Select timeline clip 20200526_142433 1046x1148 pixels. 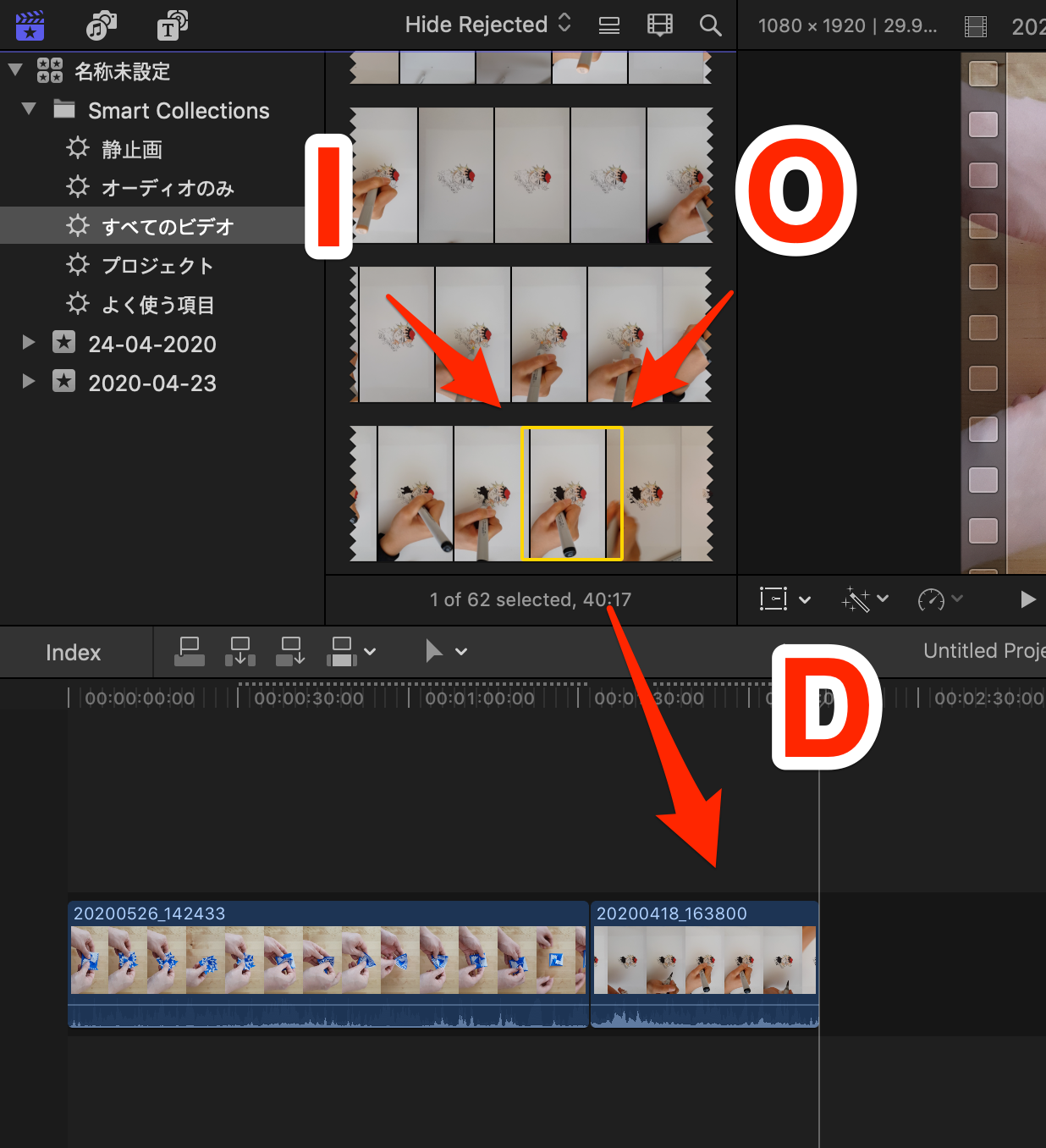(x=328, y=964)
